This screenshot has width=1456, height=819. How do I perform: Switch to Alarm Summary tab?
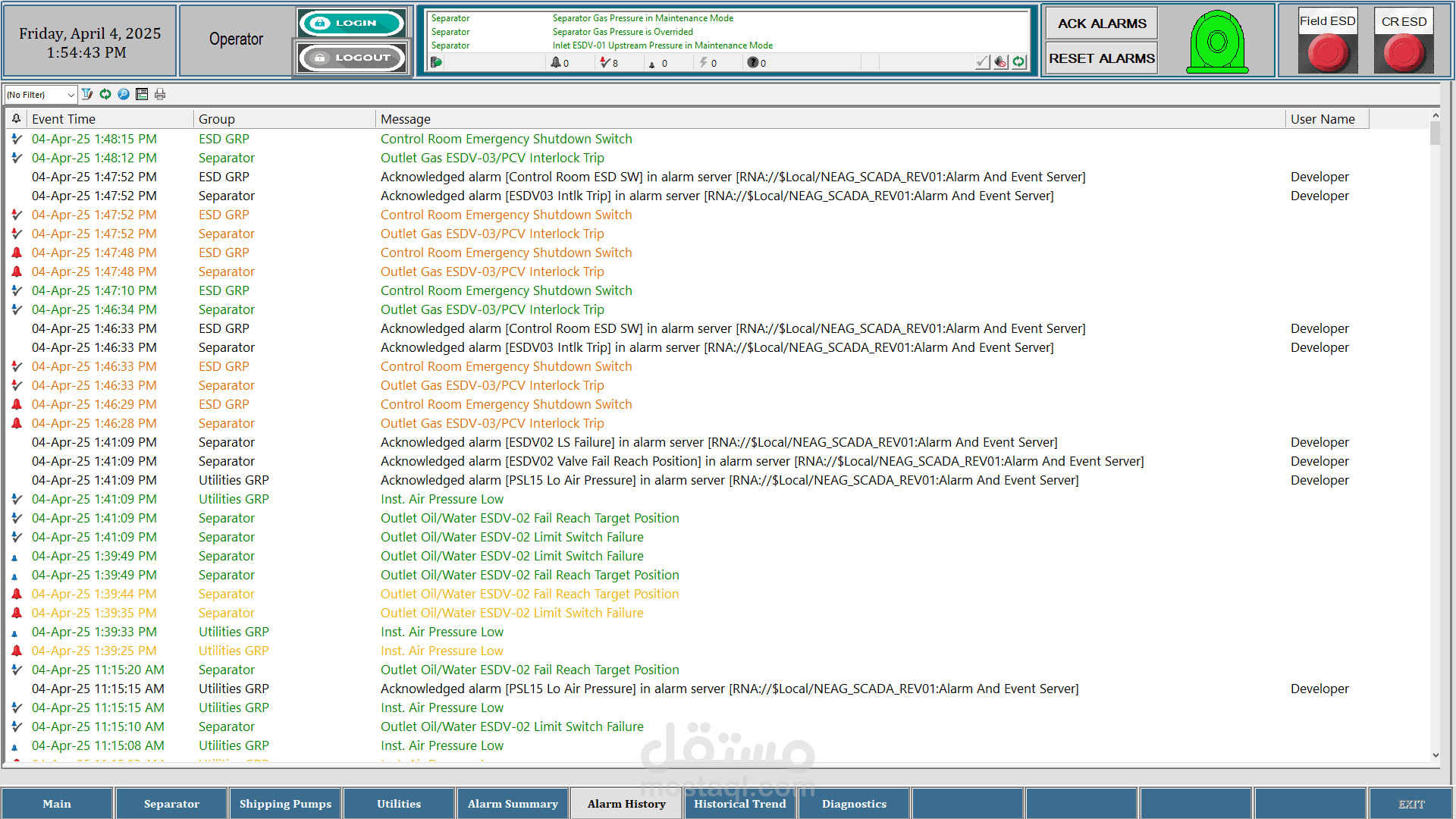pyautogui.click(x=513, y=804)
